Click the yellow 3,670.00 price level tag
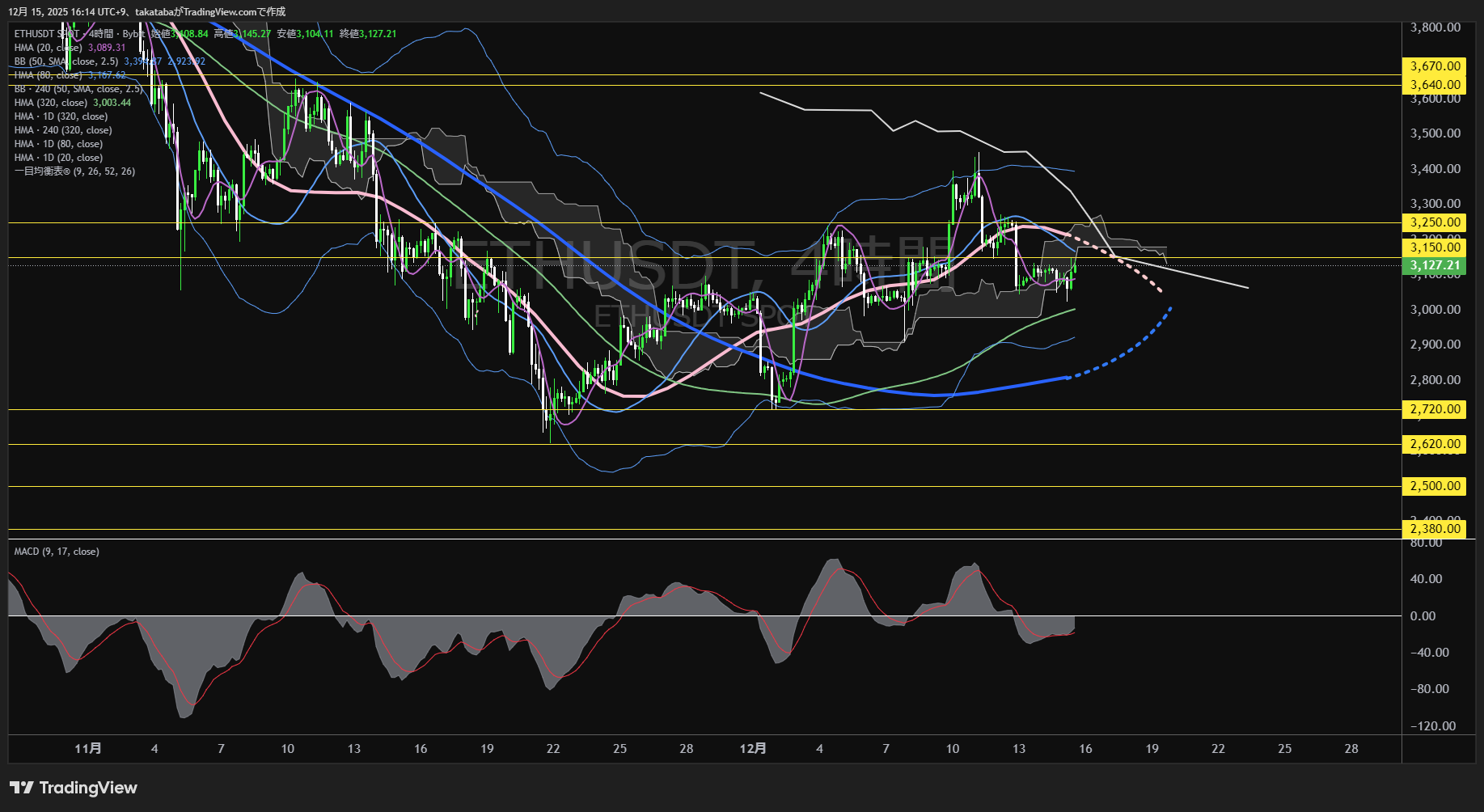The image size is (1484, 812). tap(1435, 66)
